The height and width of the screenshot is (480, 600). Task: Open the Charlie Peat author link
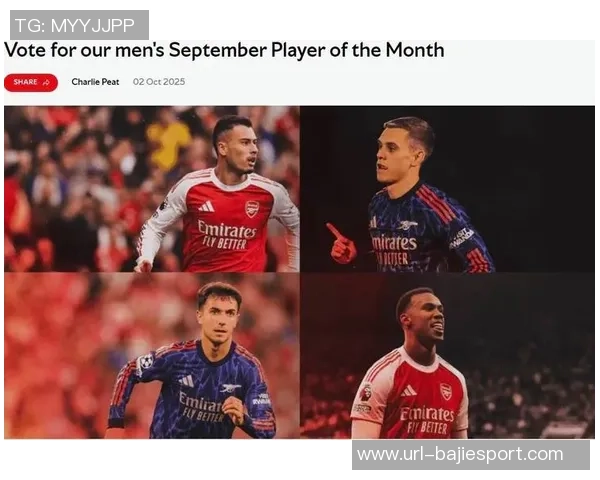(95, 82)
